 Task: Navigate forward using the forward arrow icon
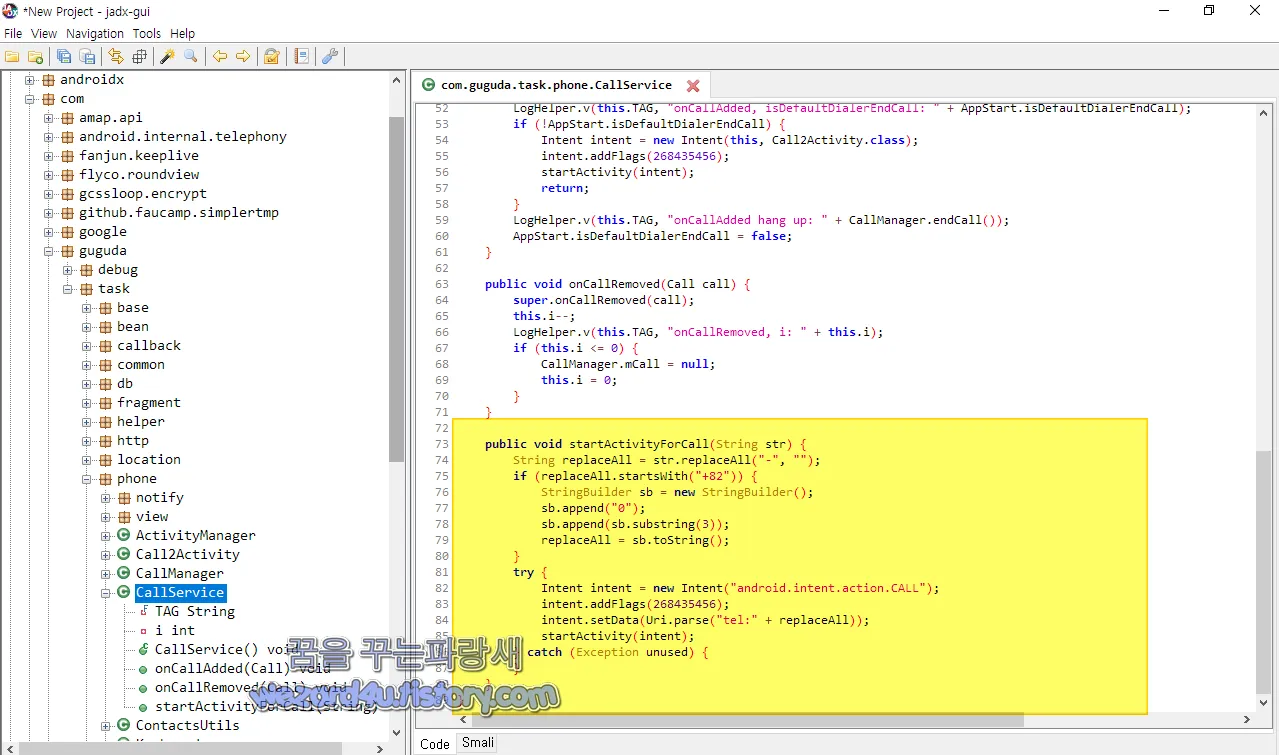243,56
